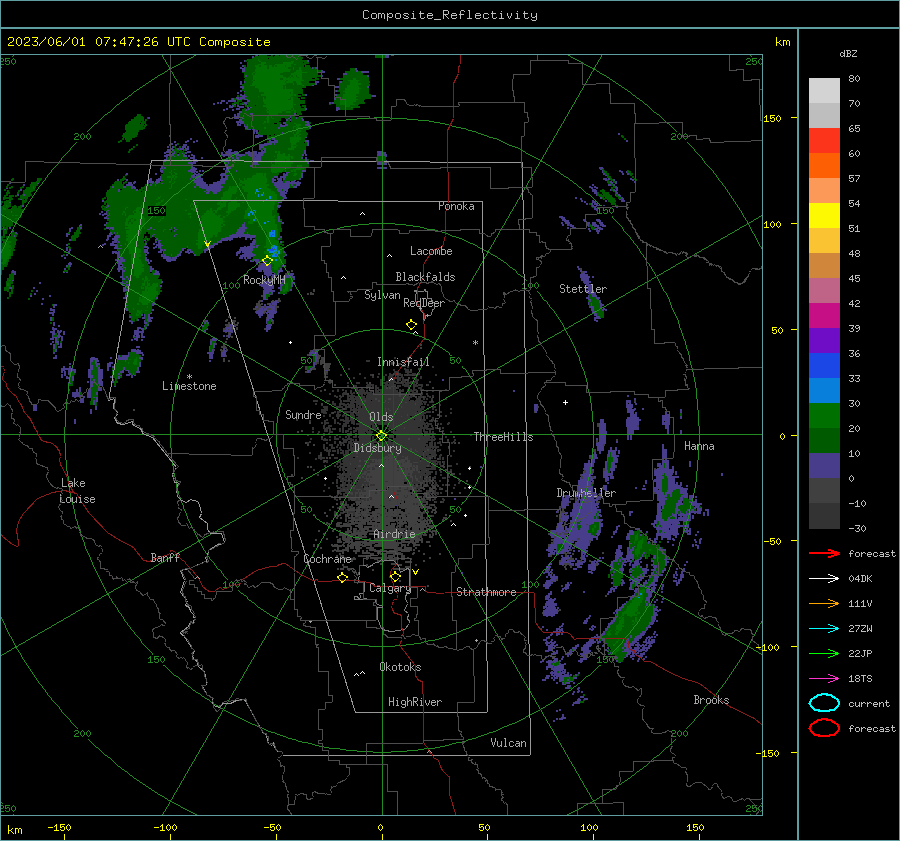This screenshot has height=841, width=900.
Task: Select the dark orange 57-60 dBZ swatch
Action: pyautogui.click(x=824, y=165)
